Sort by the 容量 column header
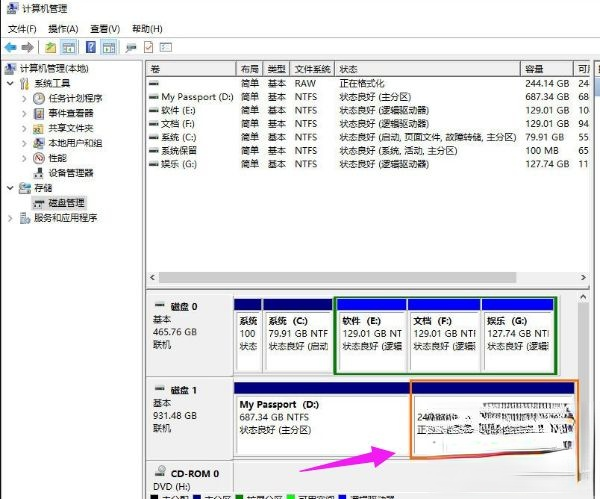Viewport: 600px width, 499px height. 547,69
